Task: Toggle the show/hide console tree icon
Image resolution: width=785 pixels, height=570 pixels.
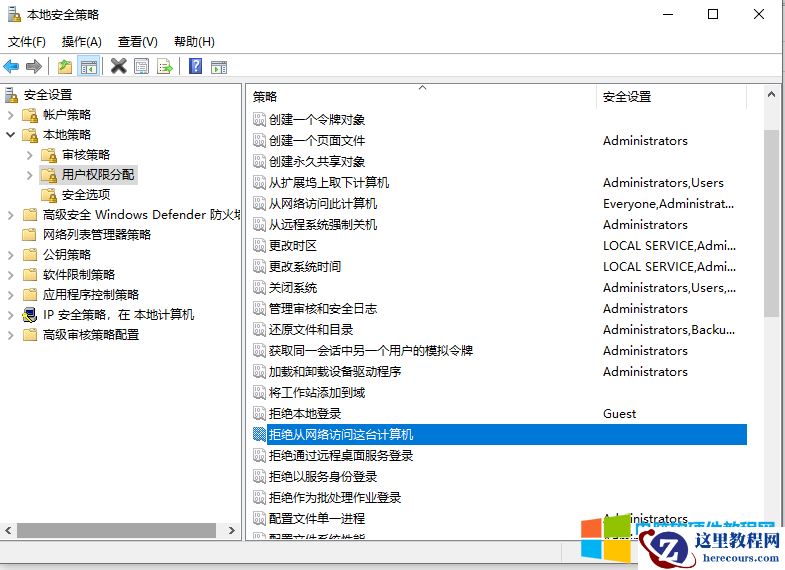Action: 89,66
